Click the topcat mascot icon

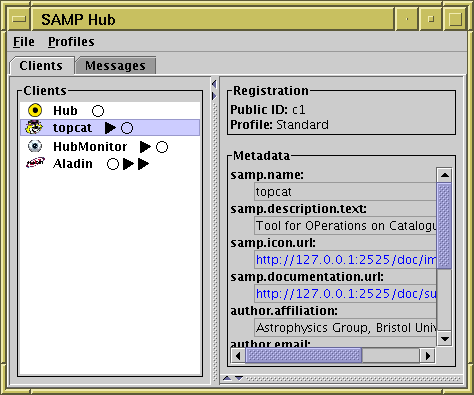coord(34,127)
